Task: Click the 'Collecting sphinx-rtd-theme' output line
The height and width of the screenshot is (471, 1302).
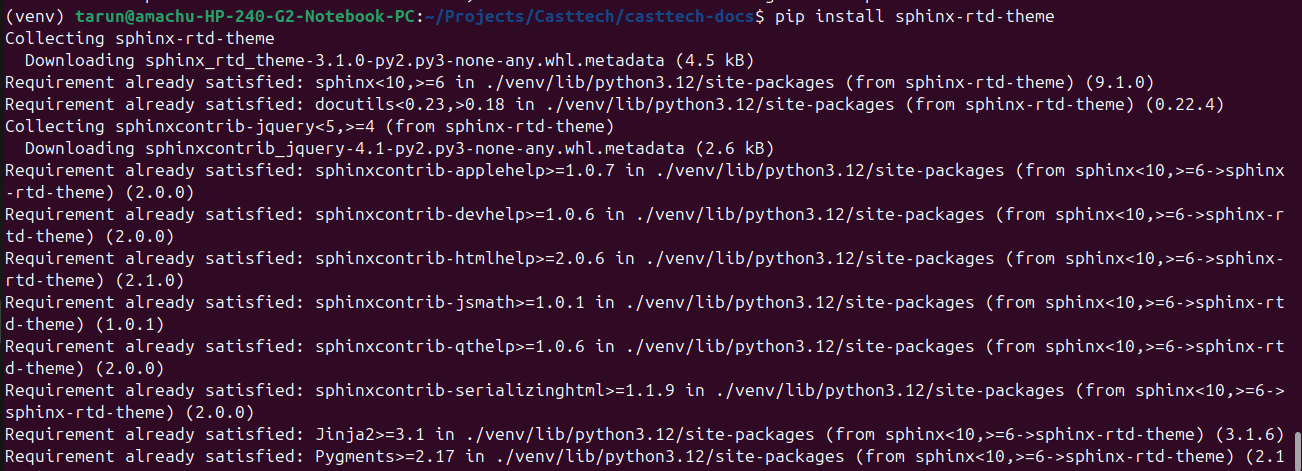Action: [x=140, y=38]
